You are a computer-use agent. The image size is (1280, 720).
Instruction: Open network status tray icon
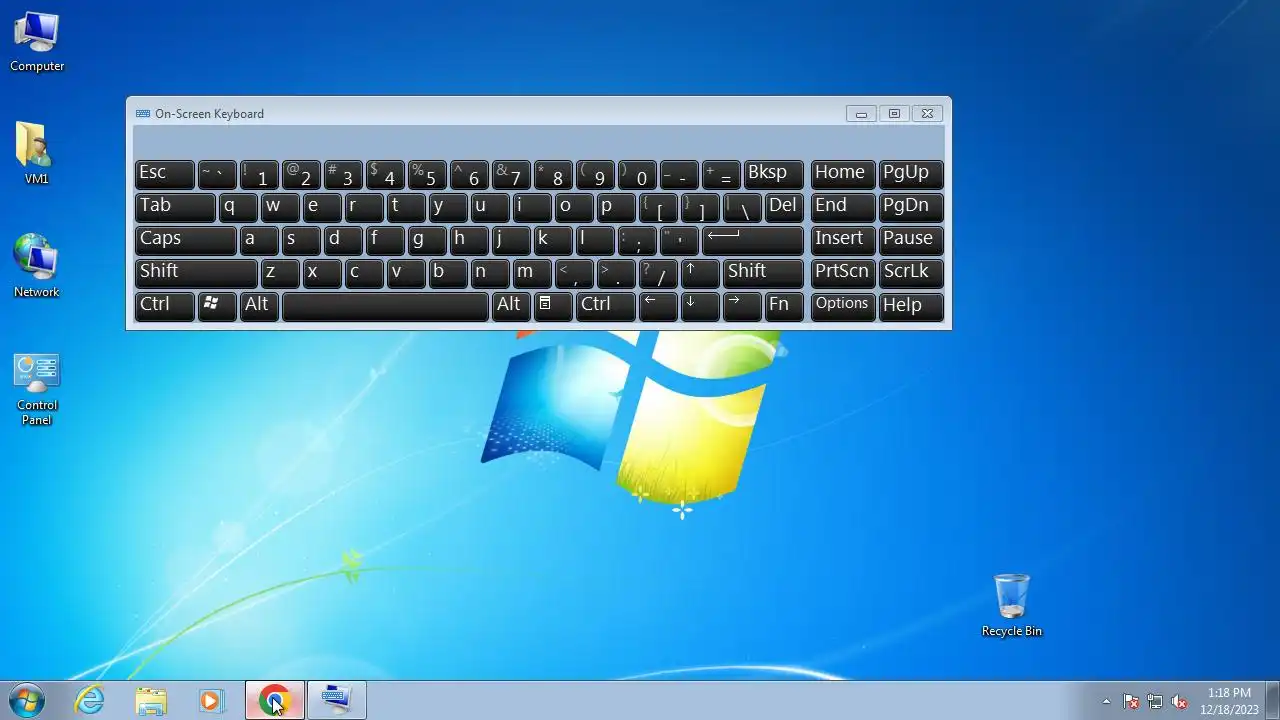tap(1155, 701)
